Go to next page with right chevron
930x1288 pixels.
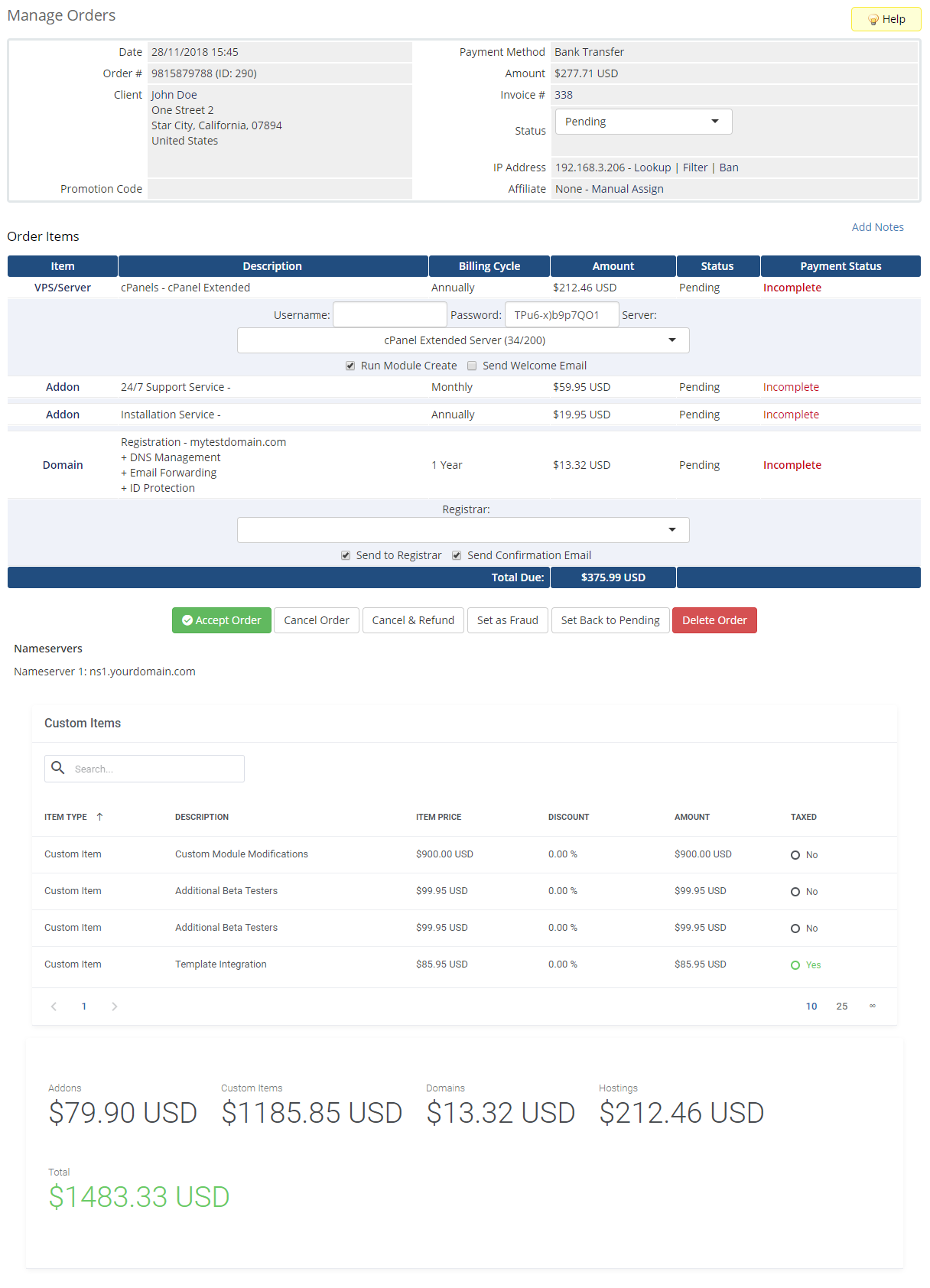point(115,1007)
